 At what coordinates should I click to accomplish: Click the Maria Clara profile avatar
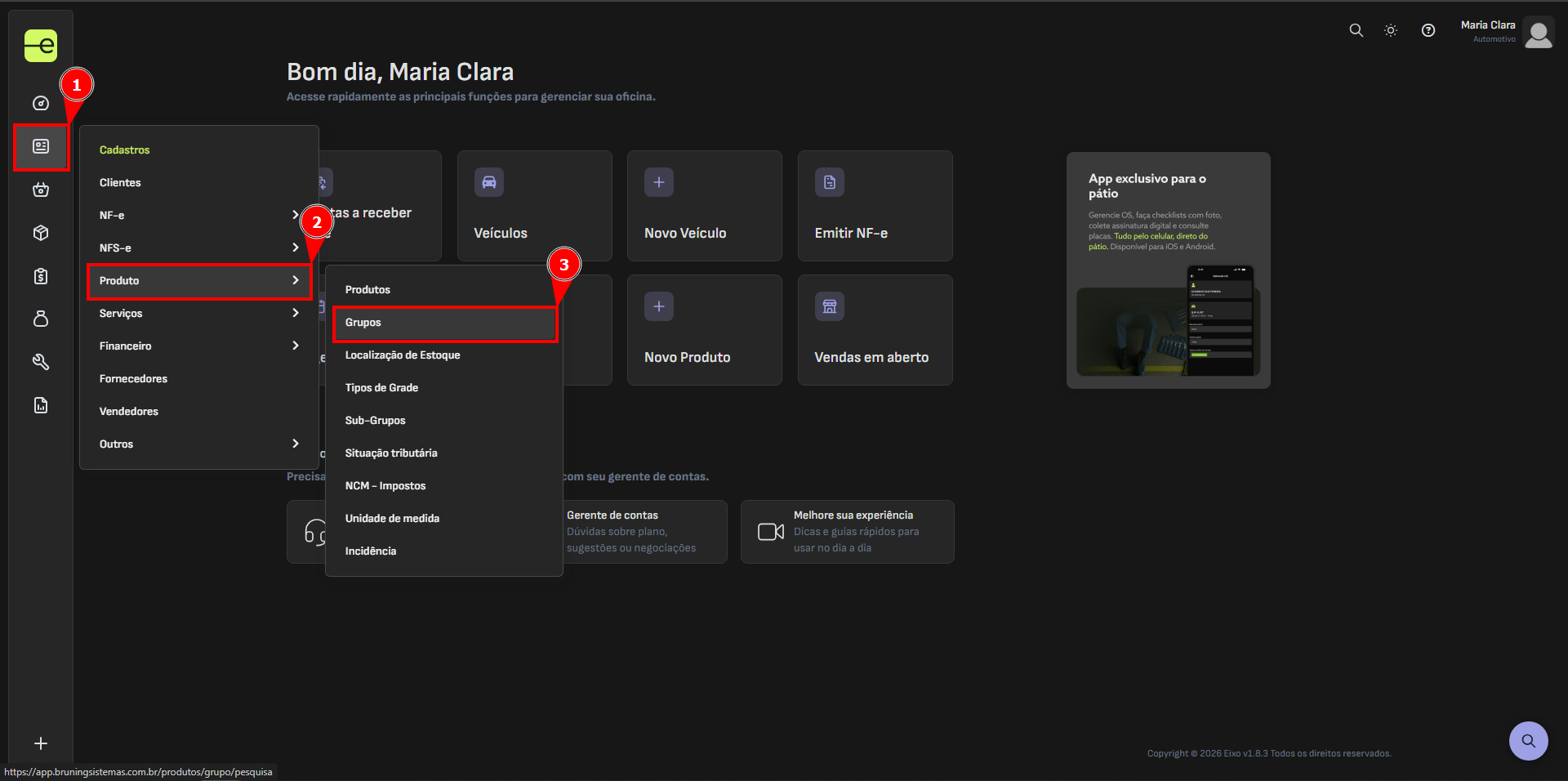click(x=1539, y=33)
